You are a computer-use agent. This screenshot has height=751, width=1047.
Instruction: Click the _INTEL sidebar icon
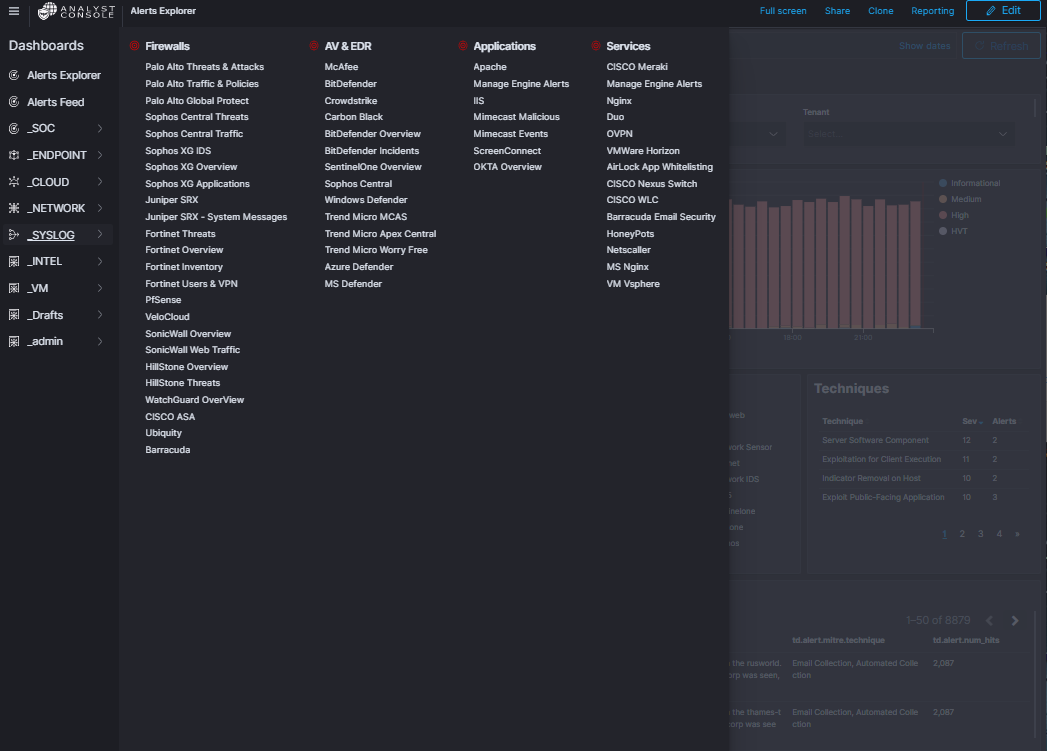[x=13, y=262]
